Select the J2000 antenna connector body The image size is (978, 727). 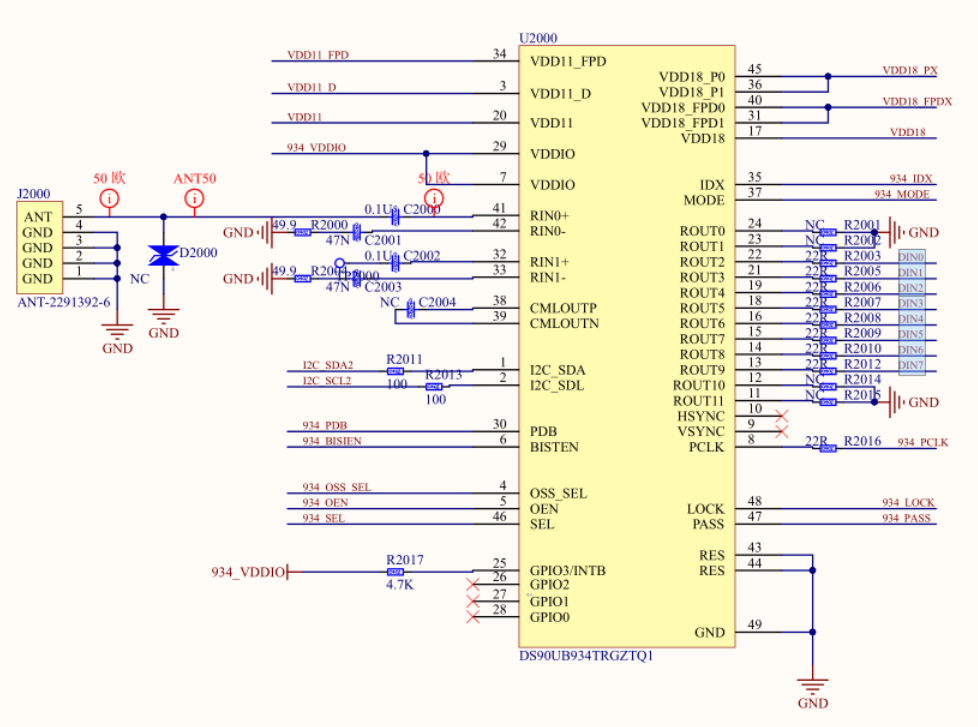pyautogui.click(x=39, y=248)
